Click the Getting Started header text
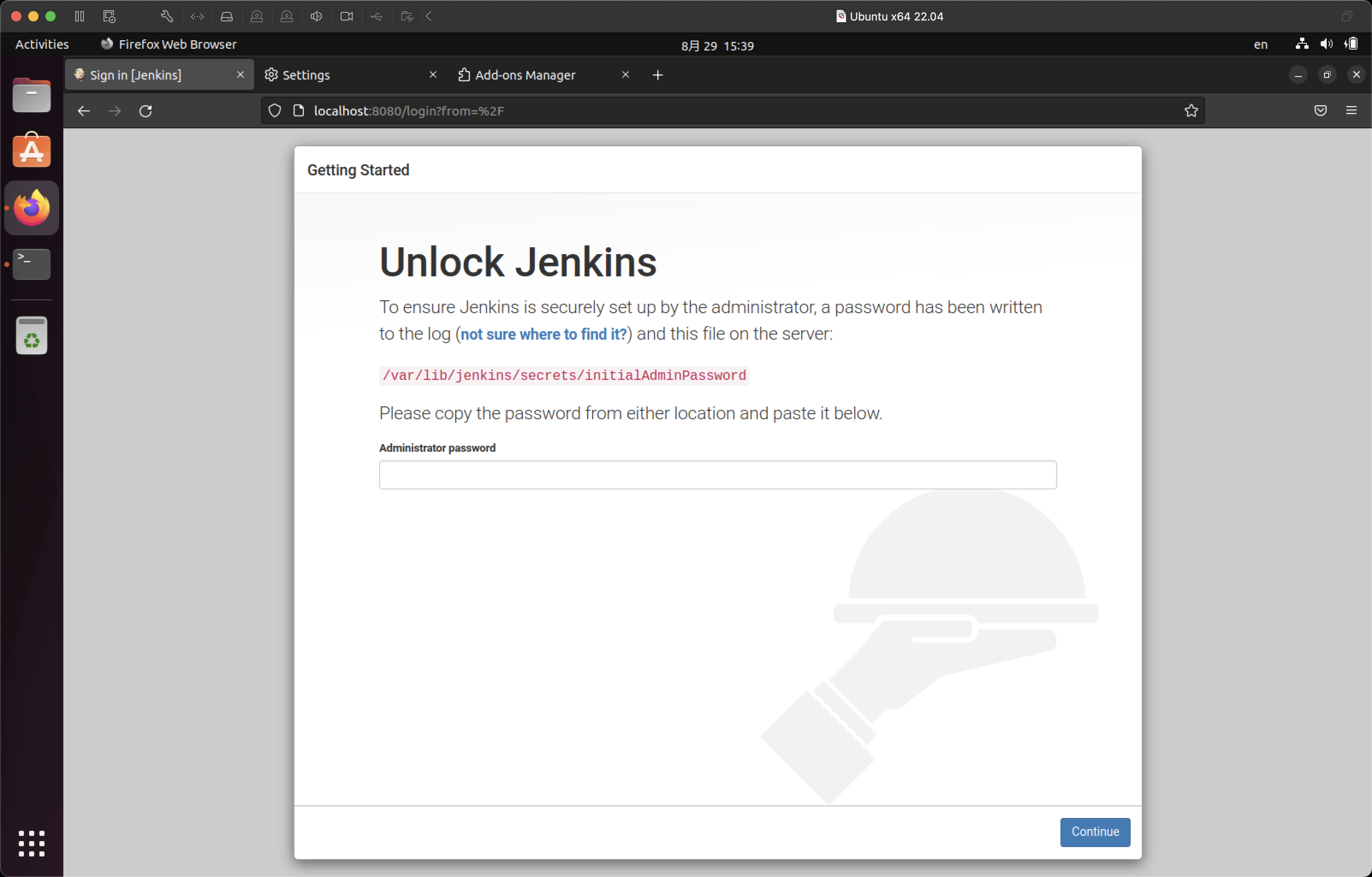 click(x=358, y=170)
